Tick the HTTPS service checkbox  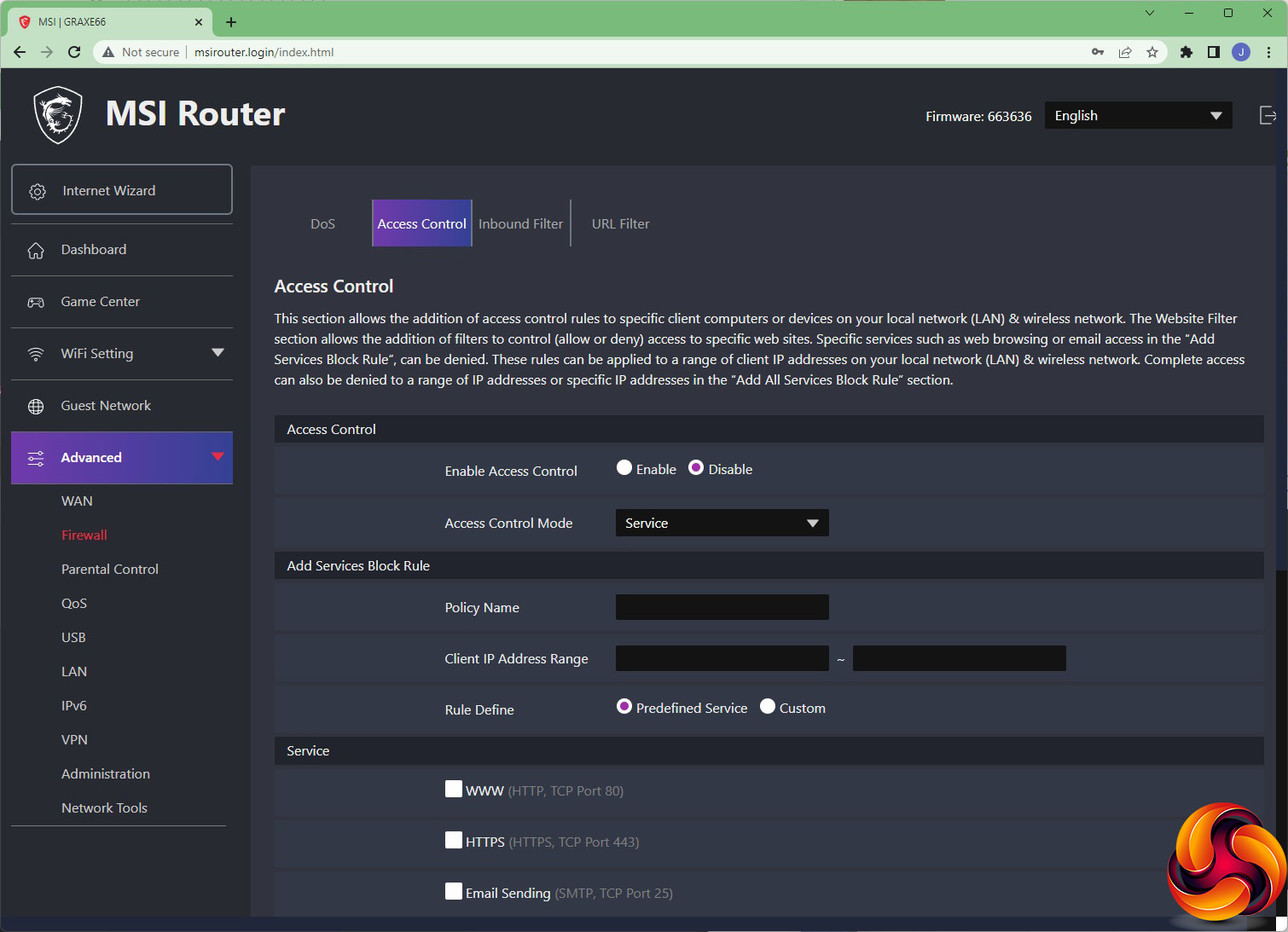point(454,841)
